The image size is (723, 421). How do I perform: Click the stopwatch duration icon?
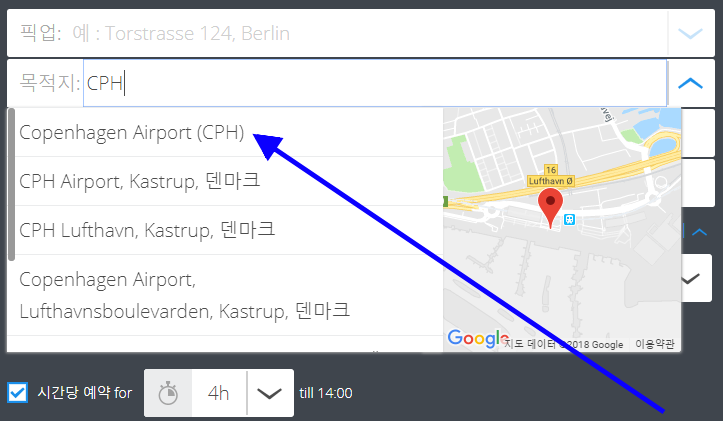pos(168,393)
